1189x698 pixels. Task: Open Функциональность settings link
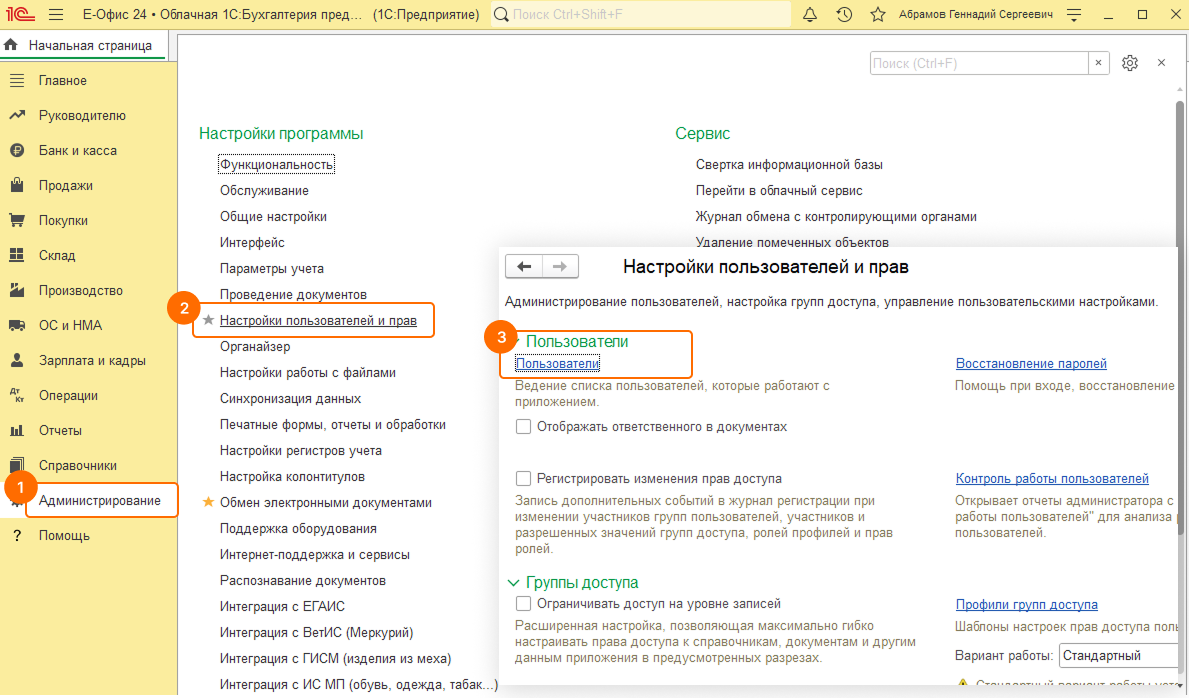[x=276, y=165]
